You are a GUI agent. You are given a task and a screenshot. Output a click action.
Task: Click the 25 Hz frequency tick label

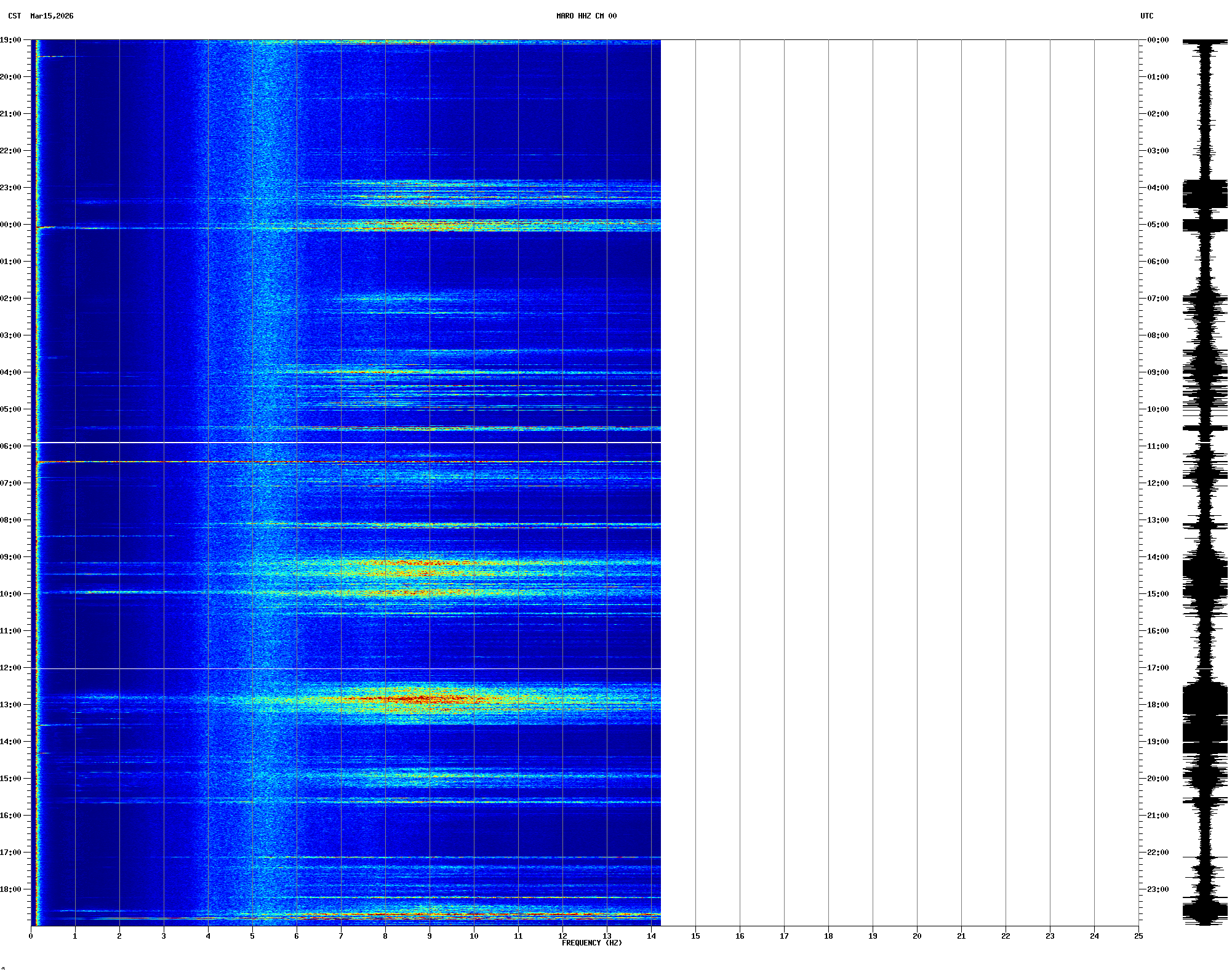pyautogui.click(x=1138, y=936)
